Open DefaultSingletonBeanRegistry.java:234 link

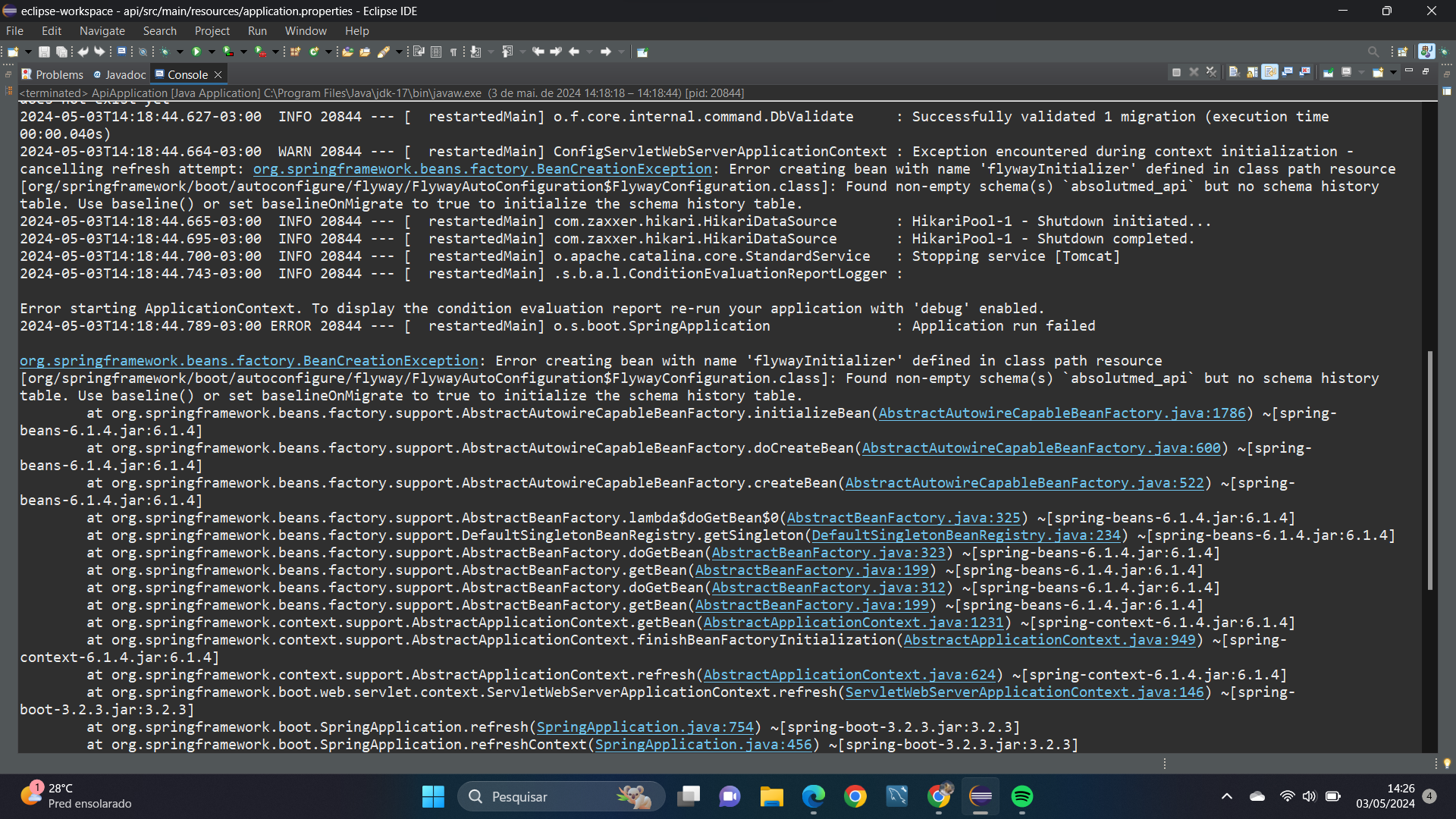tap(965, 535)
